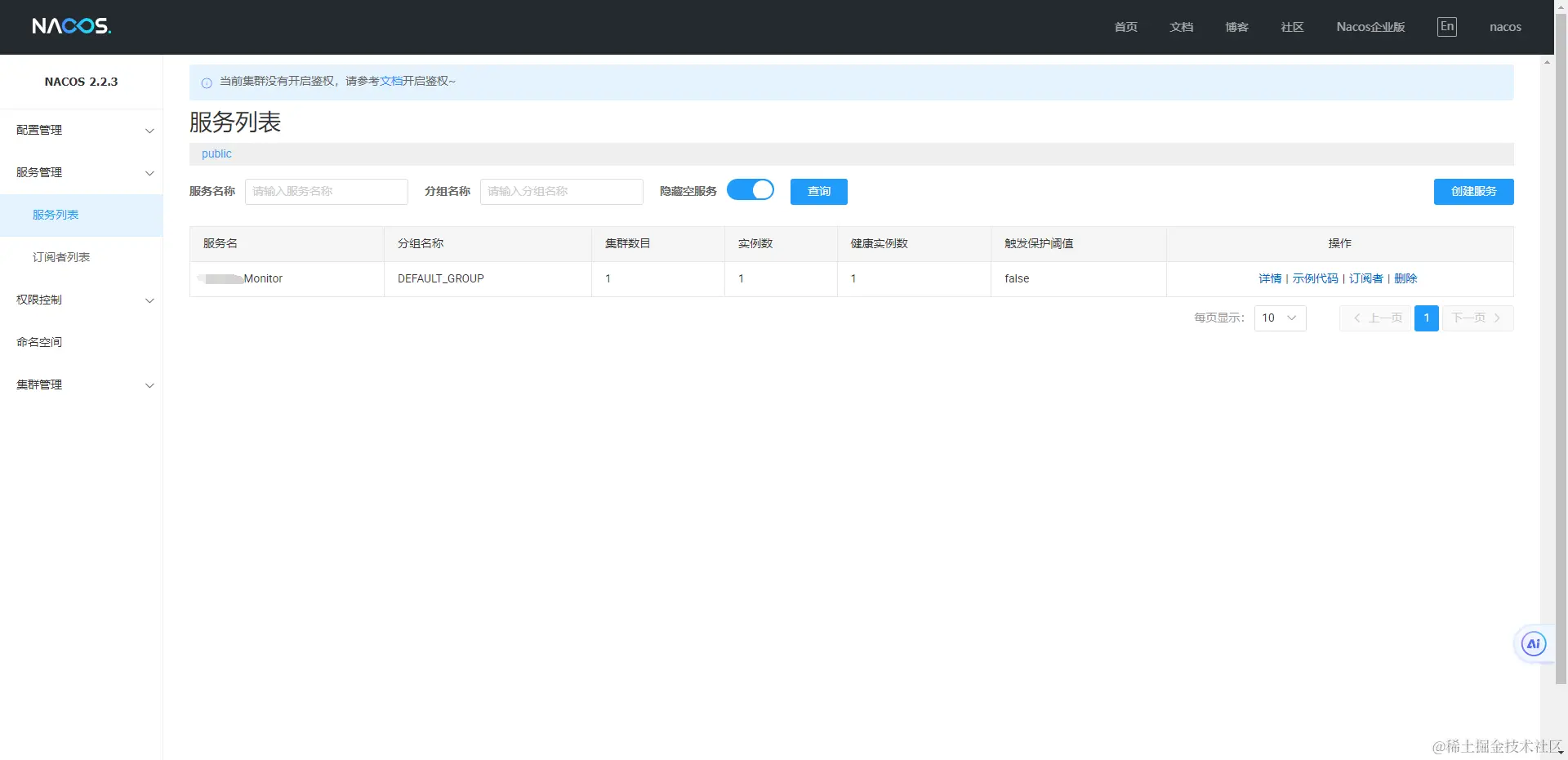1568x760 pixels.
Task: Click the info icon in the auth notice
Action: [x=207, y=82]
